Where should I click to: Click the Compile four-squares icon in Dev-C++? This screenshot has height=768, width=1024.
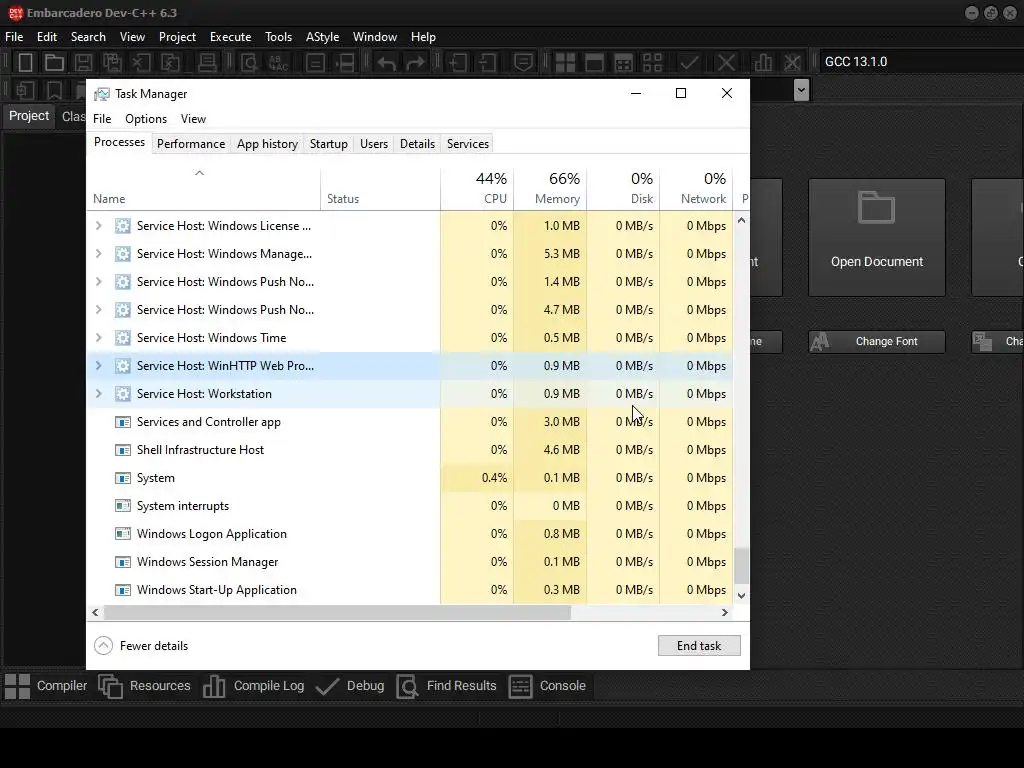565,63
